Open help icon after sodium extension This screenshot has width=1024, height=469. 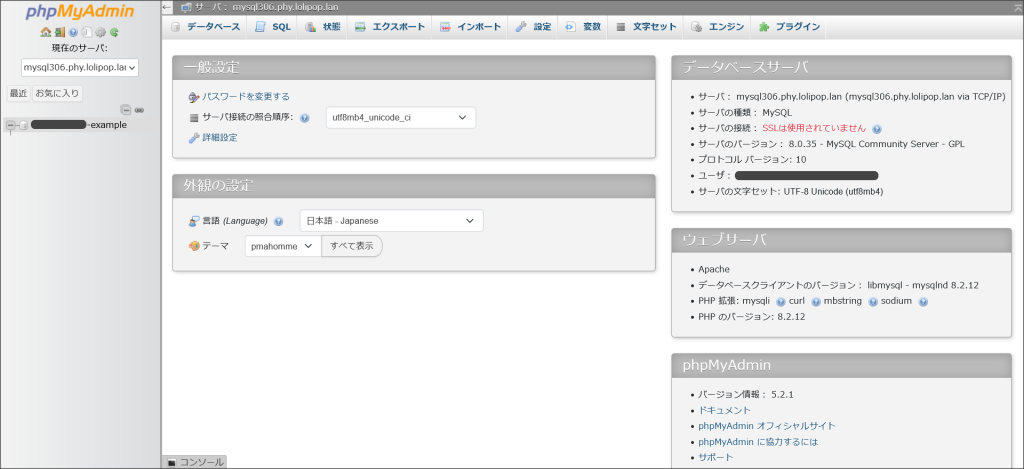tap(923, 301)
